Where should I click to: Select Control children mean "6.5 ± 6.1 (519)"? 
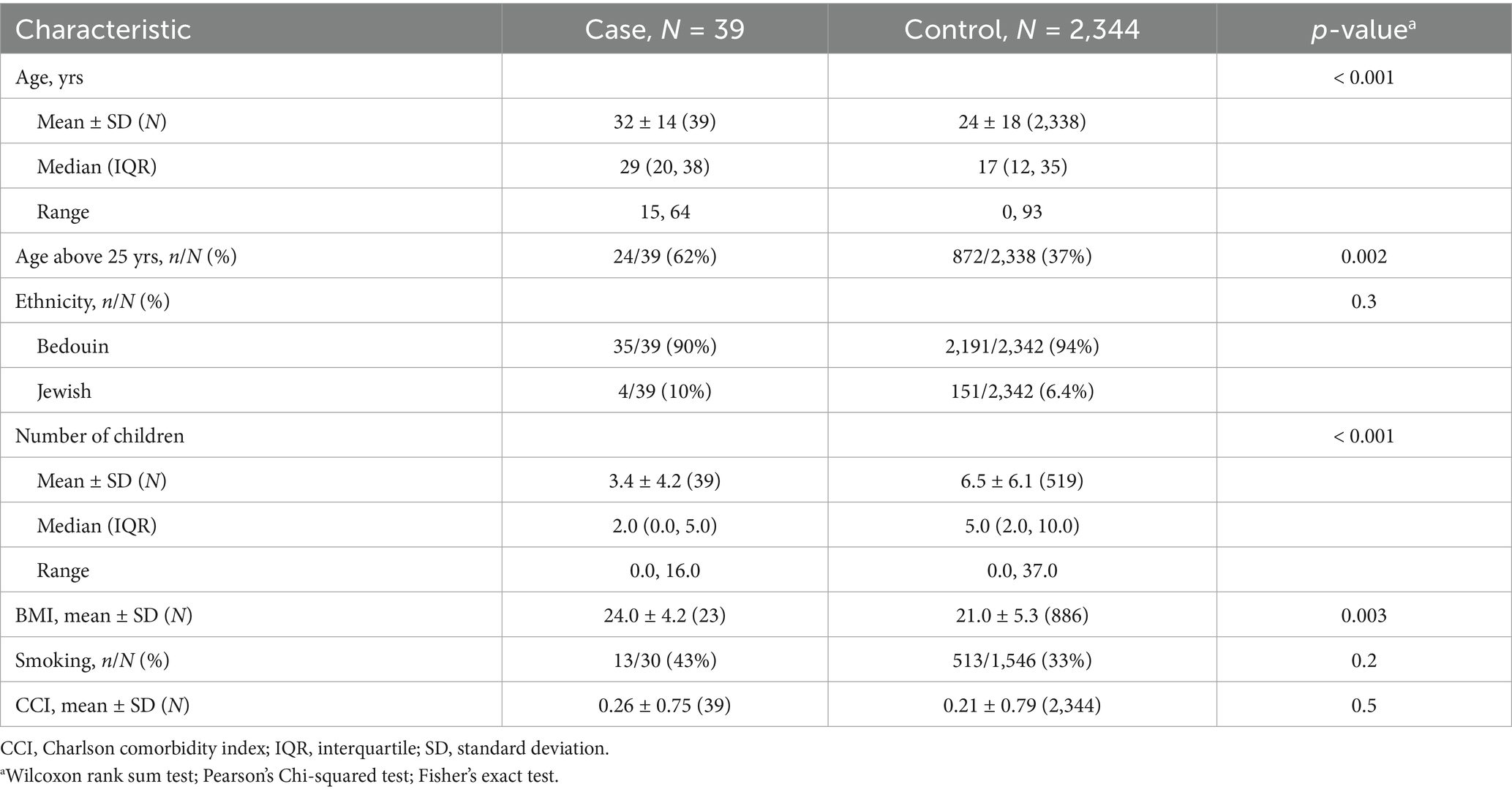tap(1022, 480)
